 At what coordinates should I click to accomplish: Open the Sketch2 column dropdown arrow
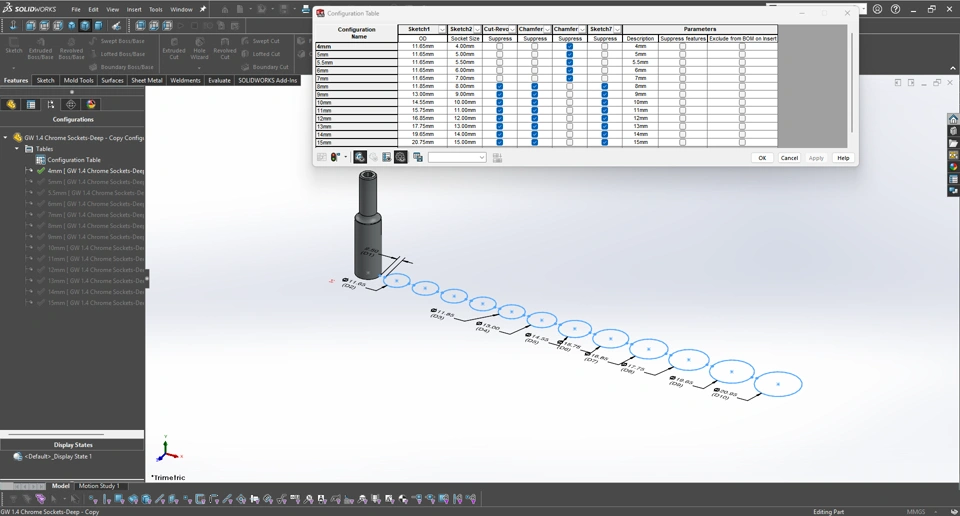click(x=478, y=29)
